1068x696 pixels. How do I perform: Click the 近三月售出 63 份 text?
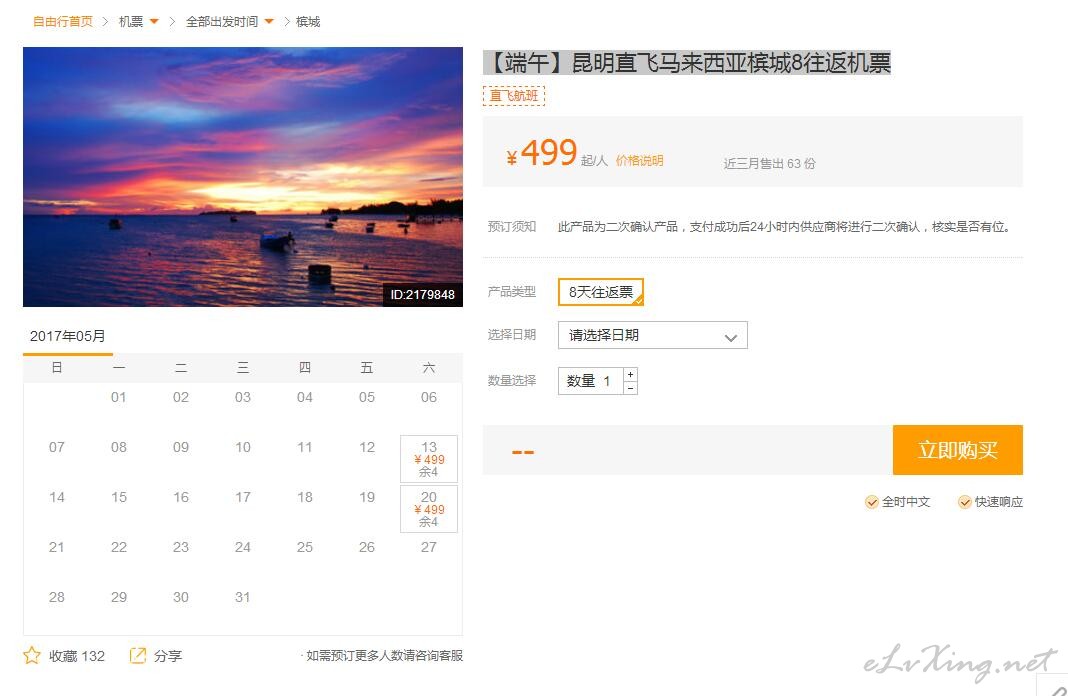pos(770,163)
